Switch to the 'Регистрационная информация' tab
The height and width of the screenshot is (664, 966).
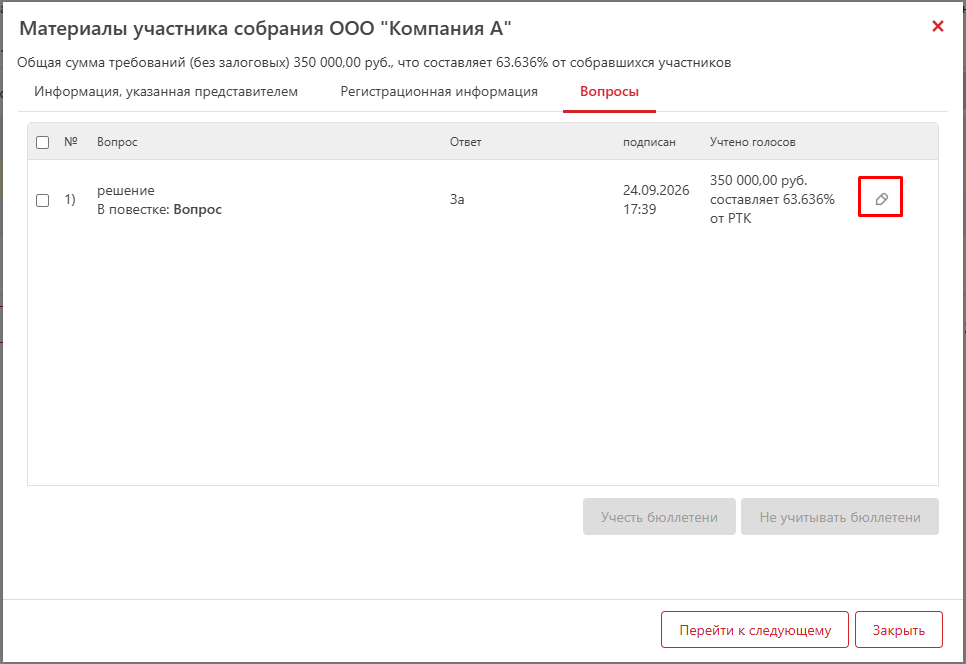[x=439, y=91]
